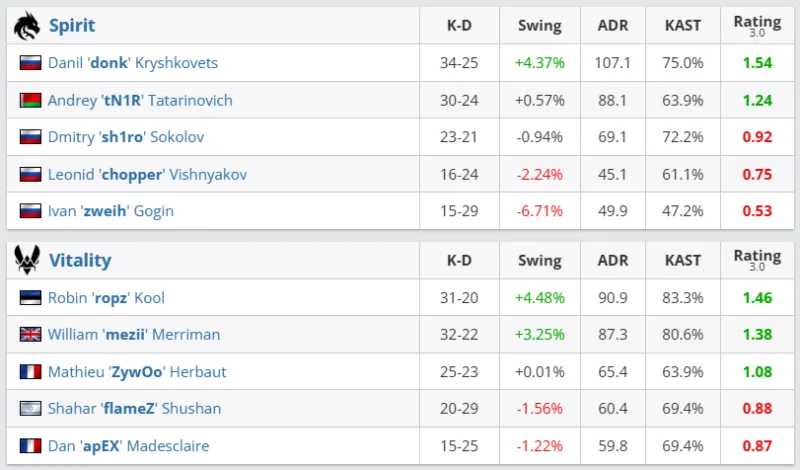Image resolution: width=800 pixels, height=470 pixels.
Task: Click the Estonian flag next to ropz
Action: click(30, 298)
